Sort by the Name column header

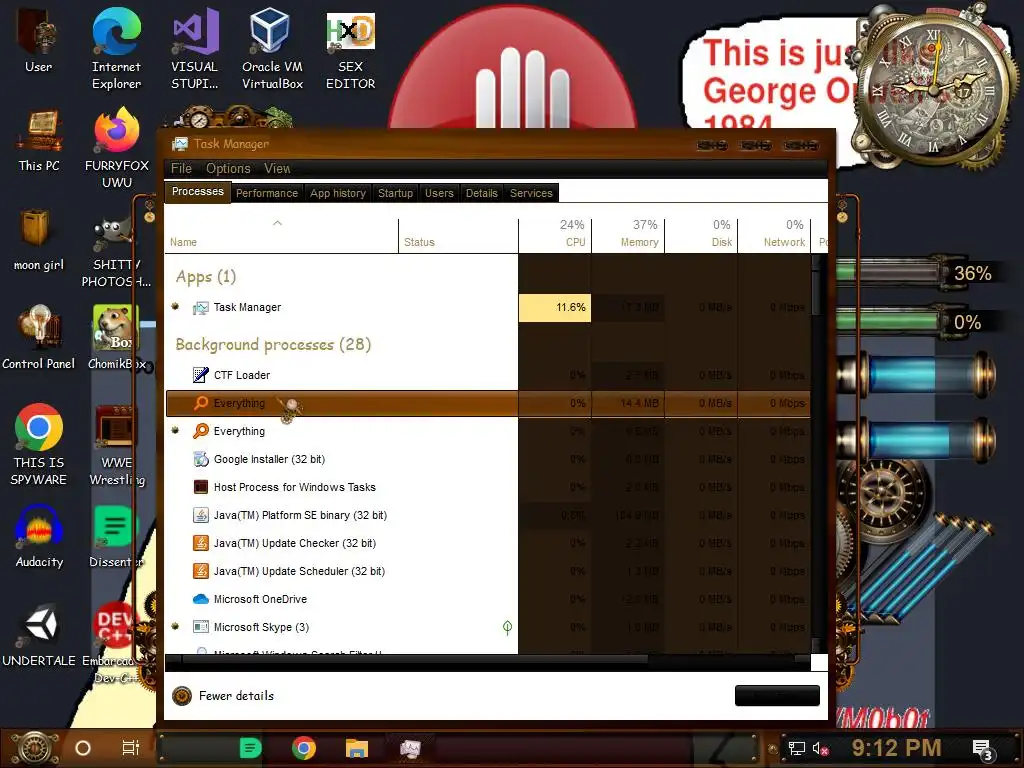281,236
